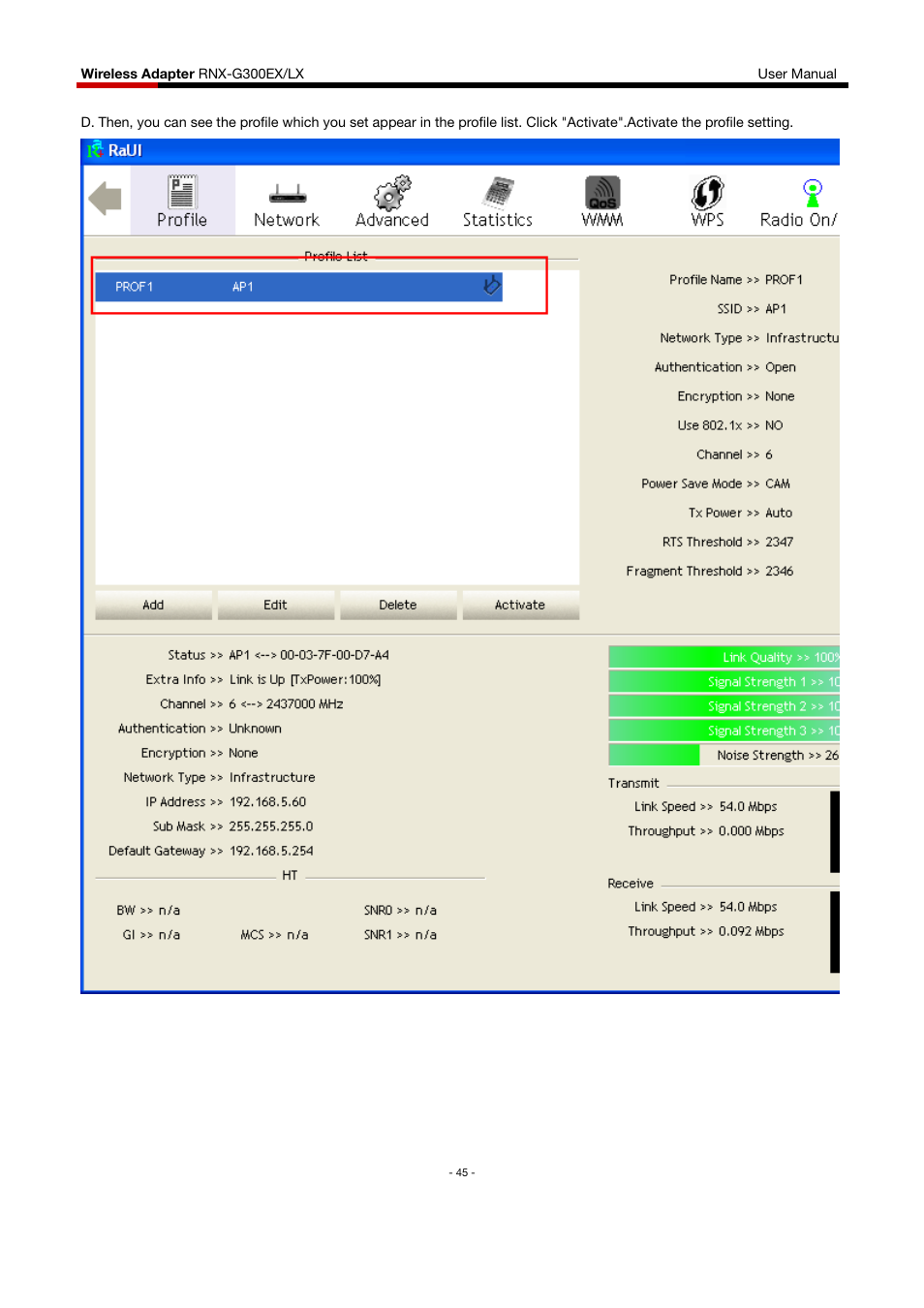The height and width of the screenshot is (1308, 924).
Task: Click the Noise Strength bar
Action: pyautogui.click(x=724, y=755)
